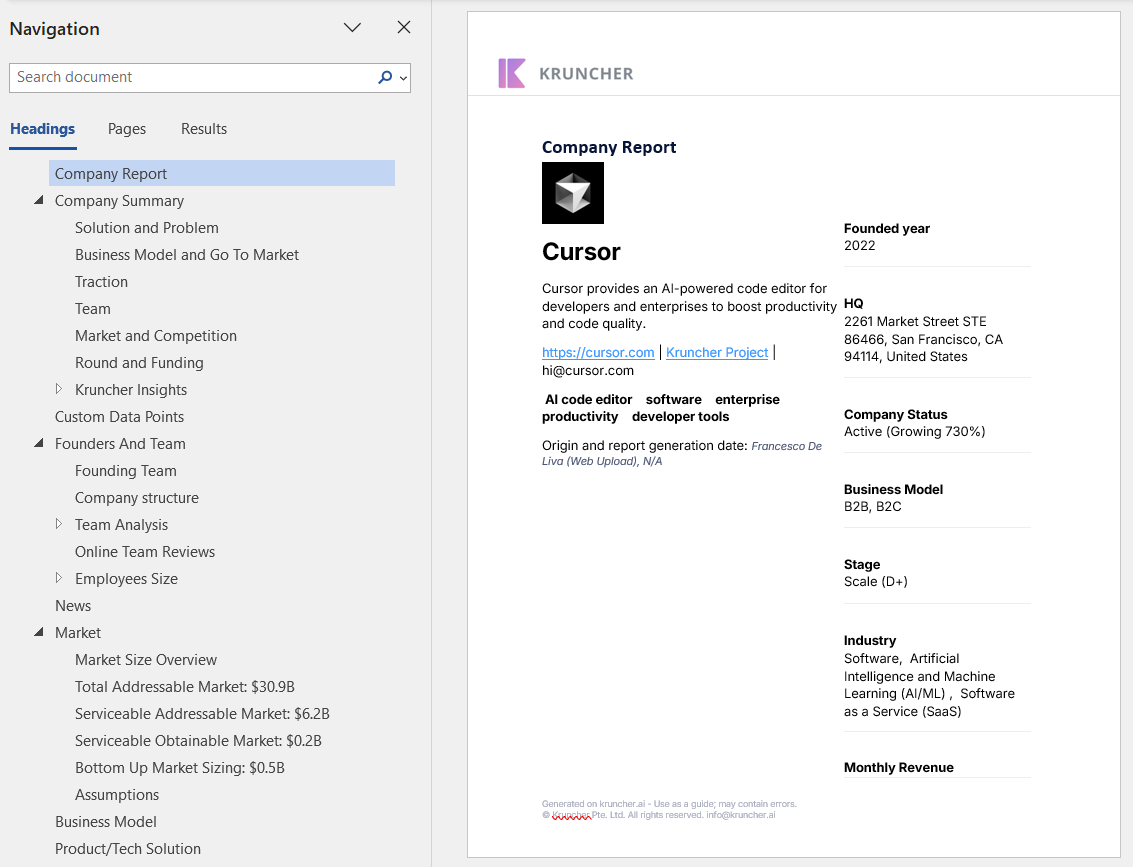This screenshot has height=867, width=1133.
Task: Click Francesco De Liva origin text
Action: pyautogui.click(x=681, y=454)
